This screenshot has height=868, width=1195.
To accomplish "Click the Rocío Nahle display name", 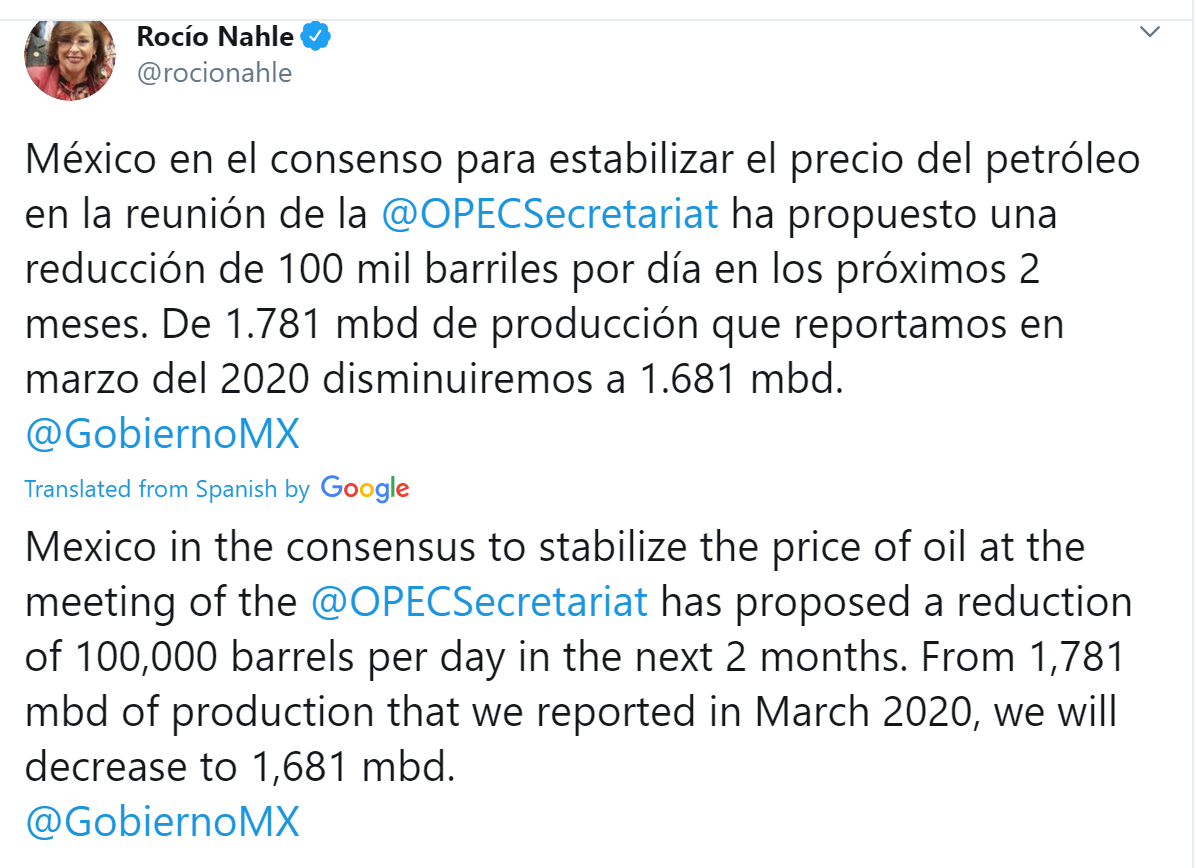I will [x=215, y=38].
